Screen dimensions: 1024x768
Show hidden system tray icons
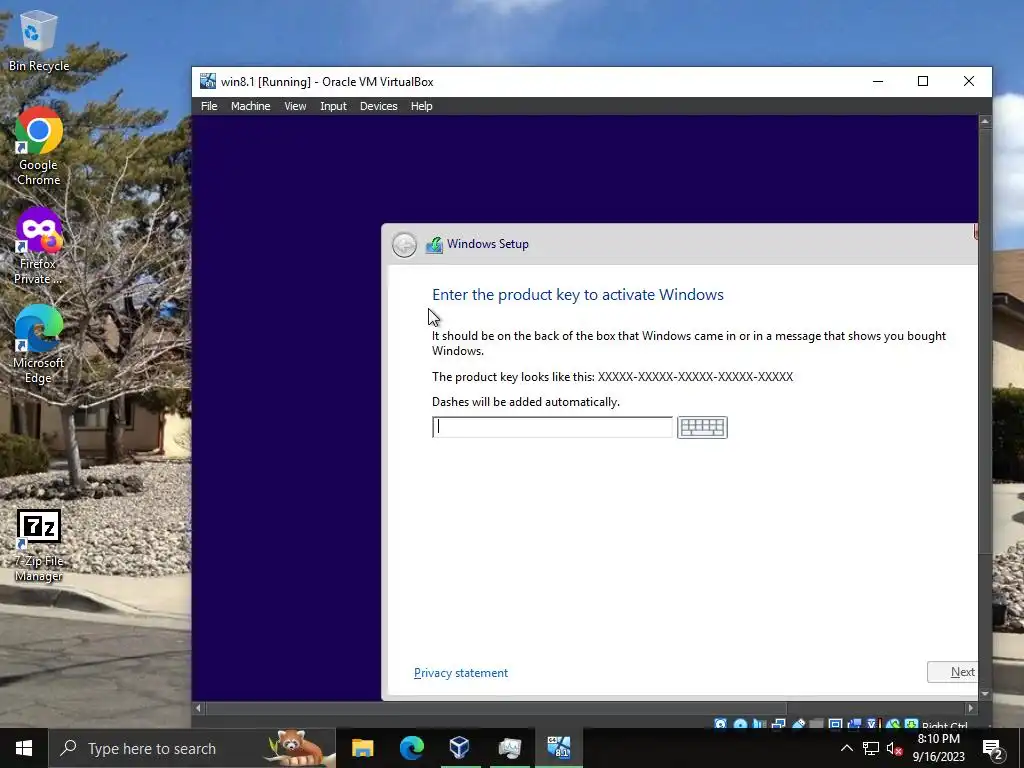pyautogui.click(x=846, y=748)
